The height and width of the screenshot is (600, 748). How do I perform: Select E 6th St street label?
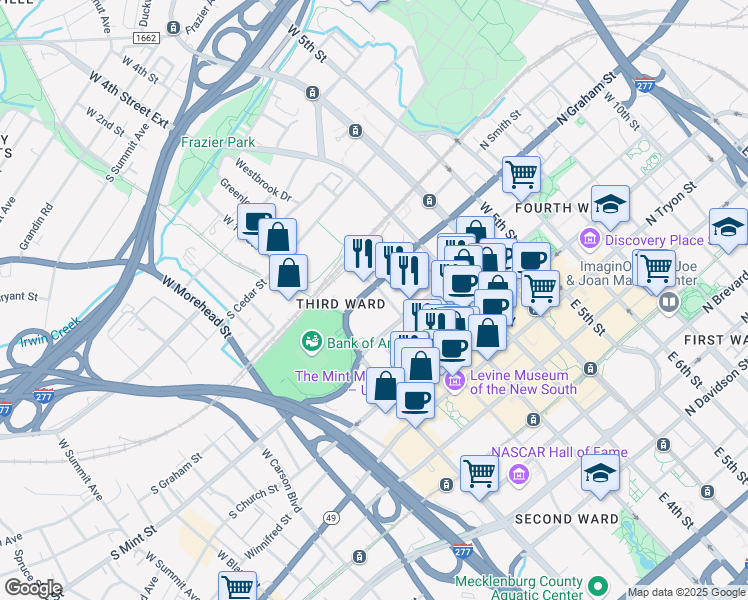click(685, 370)
